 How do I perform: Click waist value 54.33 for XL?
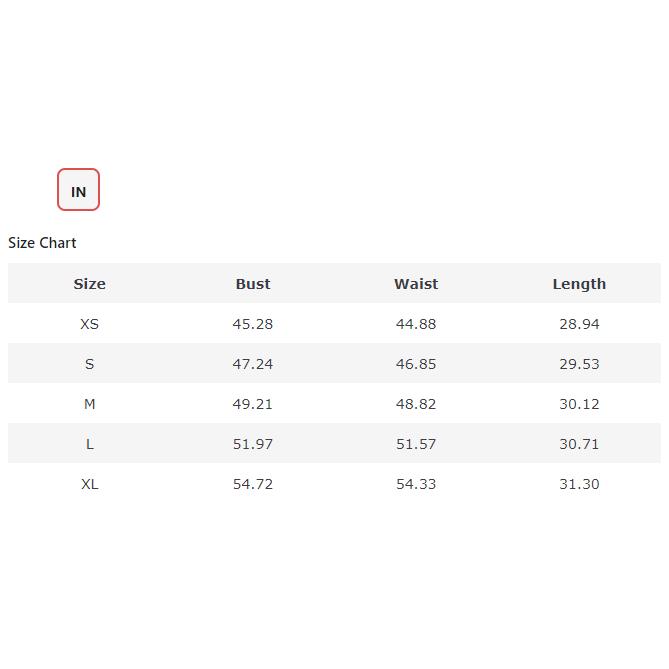[x=416, y=484]
